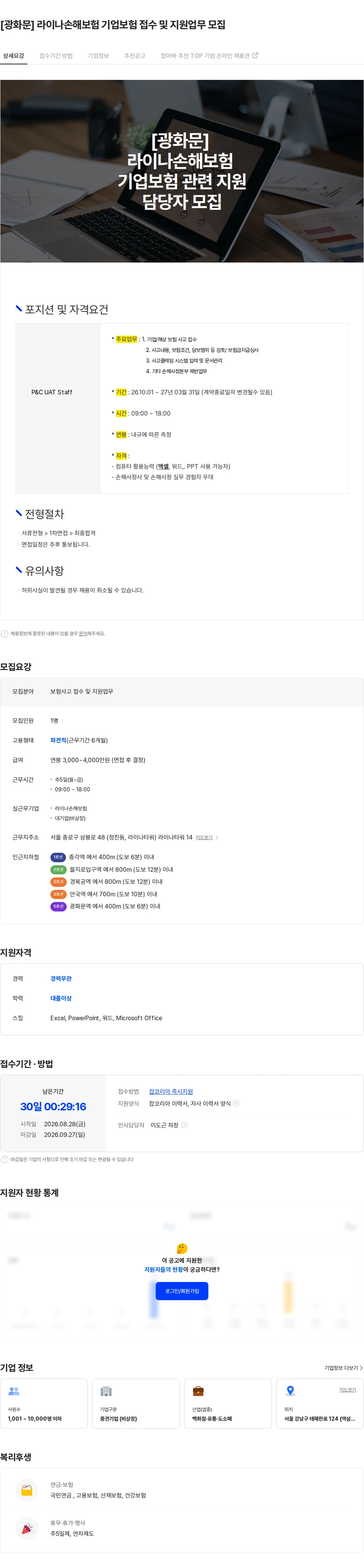
Task: Open the 기업정보 tab
Action: pos(98,55)
